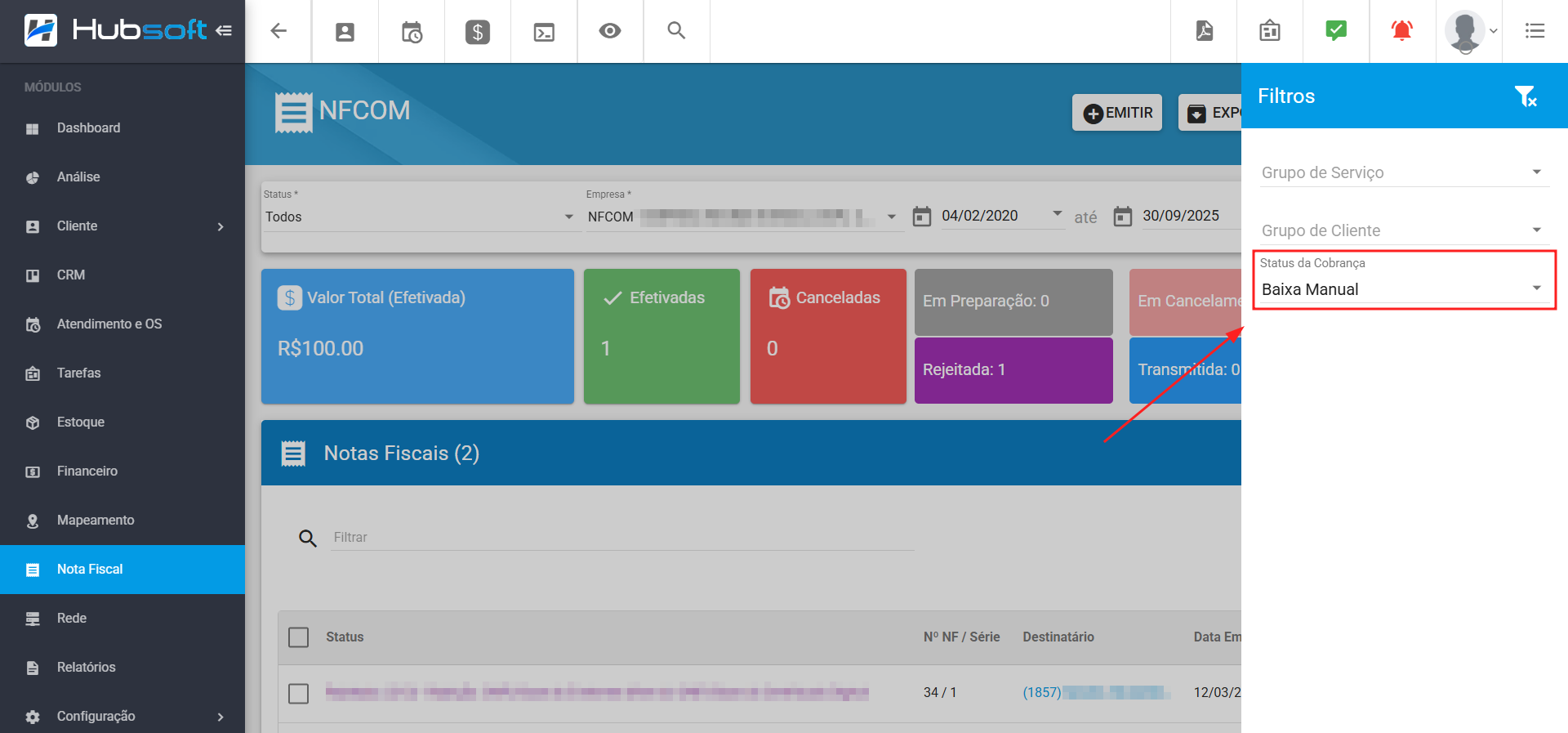Click the dollar sign icon in toolbar
This screenshot has height=733, width=1568.
(477, 32)
